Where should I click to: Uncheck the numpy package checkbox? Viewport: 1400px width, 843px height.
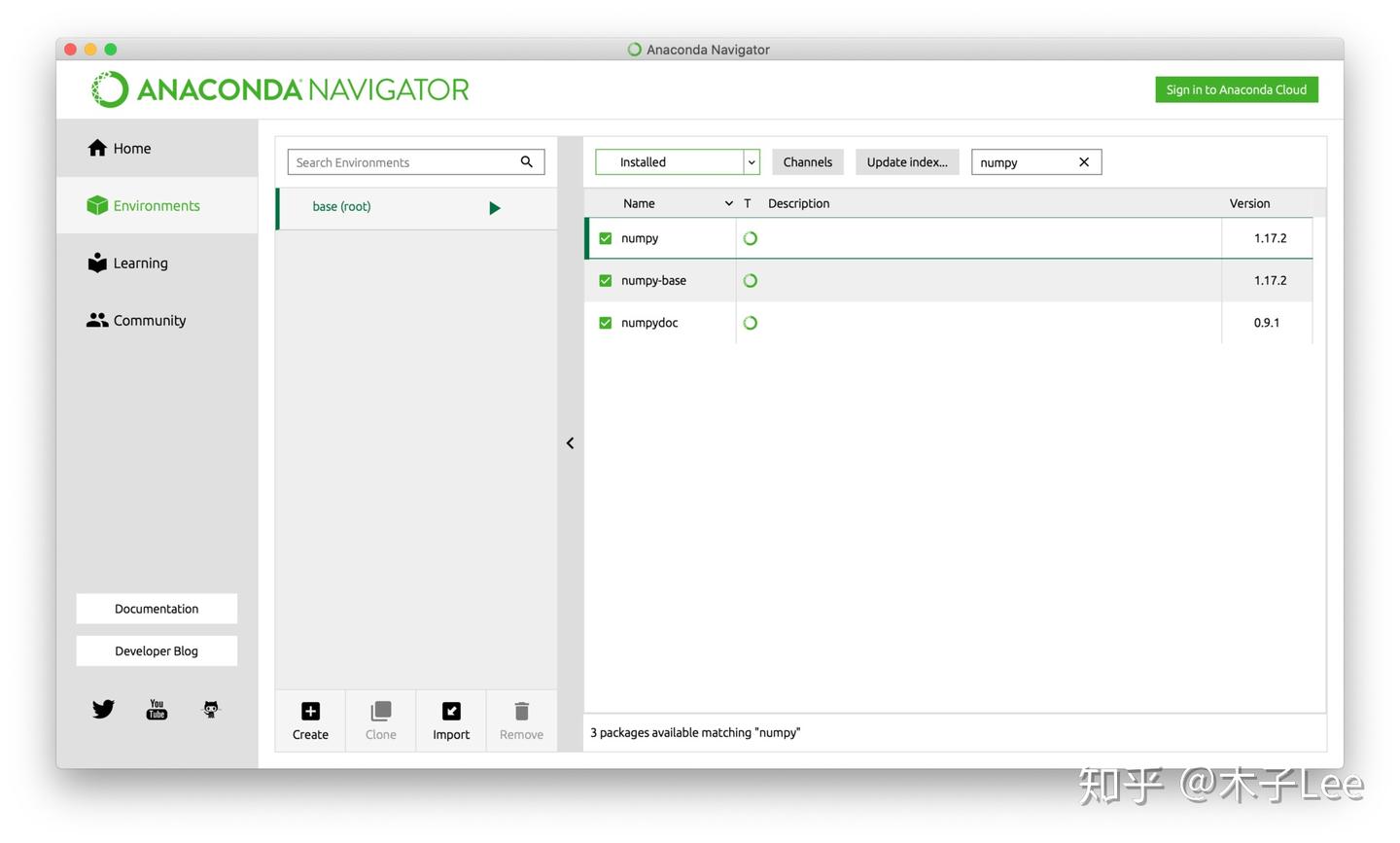(605, 237)
